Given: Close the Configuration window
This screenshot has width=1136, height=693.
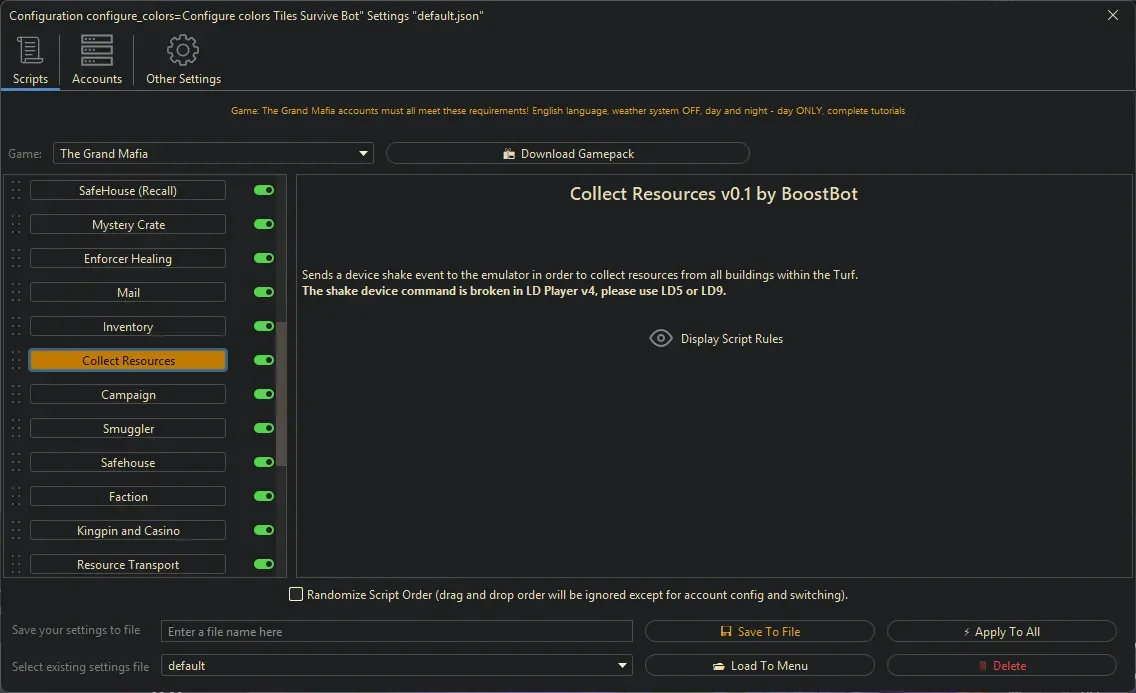Looking at the screenshot, I should click(1113, 15).
